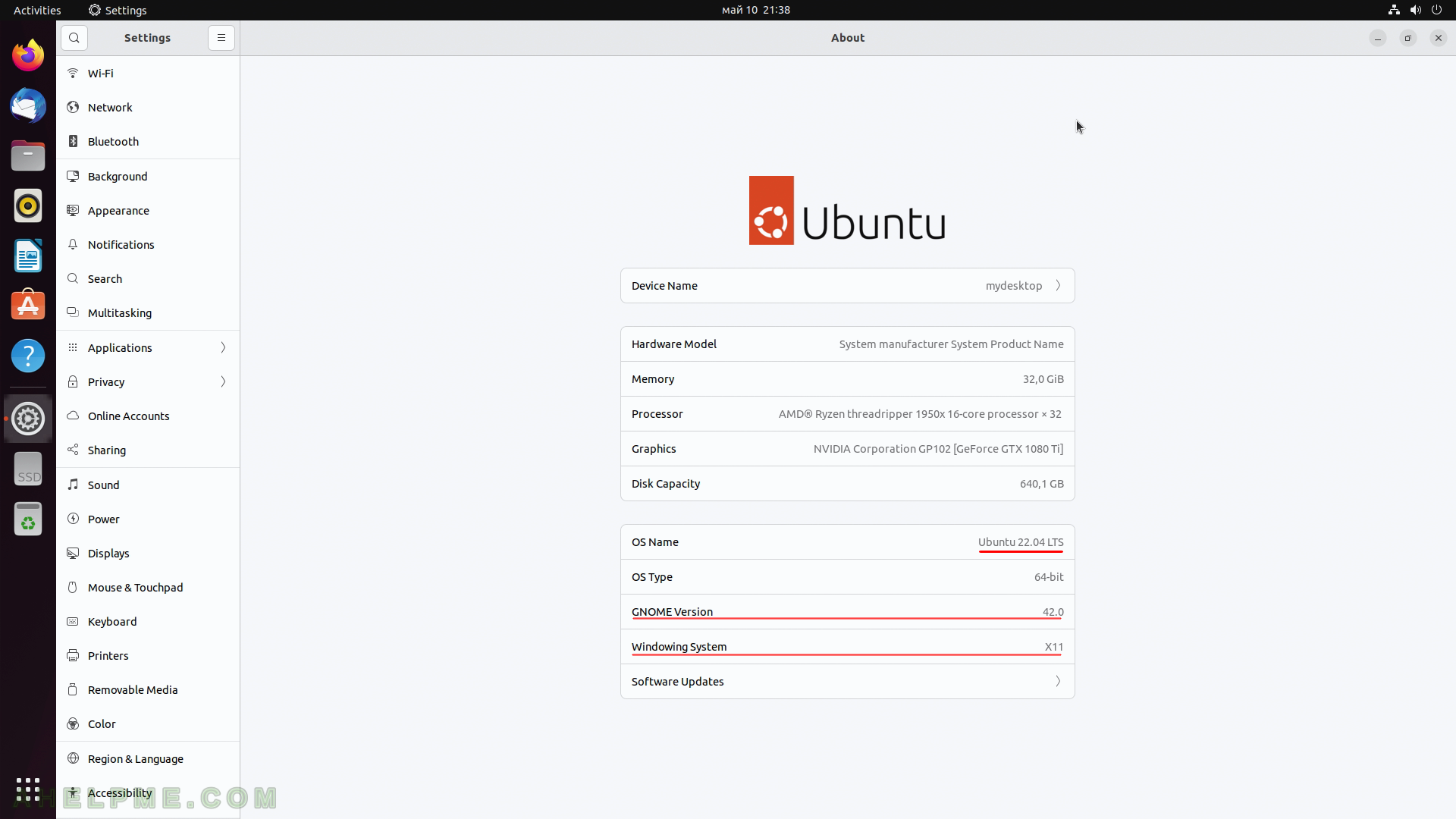Open the running Settings icon in dock

(x=28, y=419)
